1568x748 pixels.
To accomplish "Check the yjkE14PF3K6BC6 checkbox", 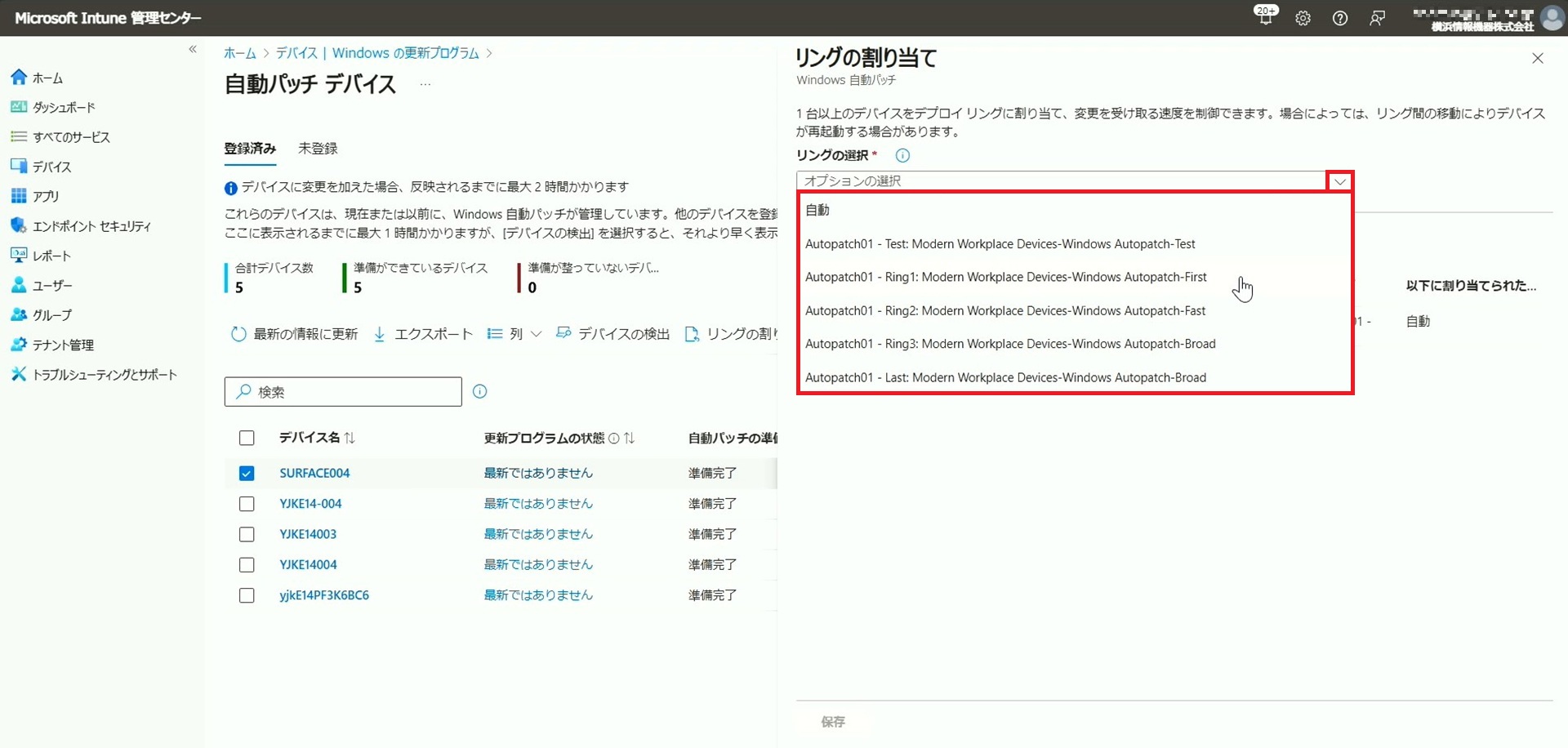I will (247, 595).
